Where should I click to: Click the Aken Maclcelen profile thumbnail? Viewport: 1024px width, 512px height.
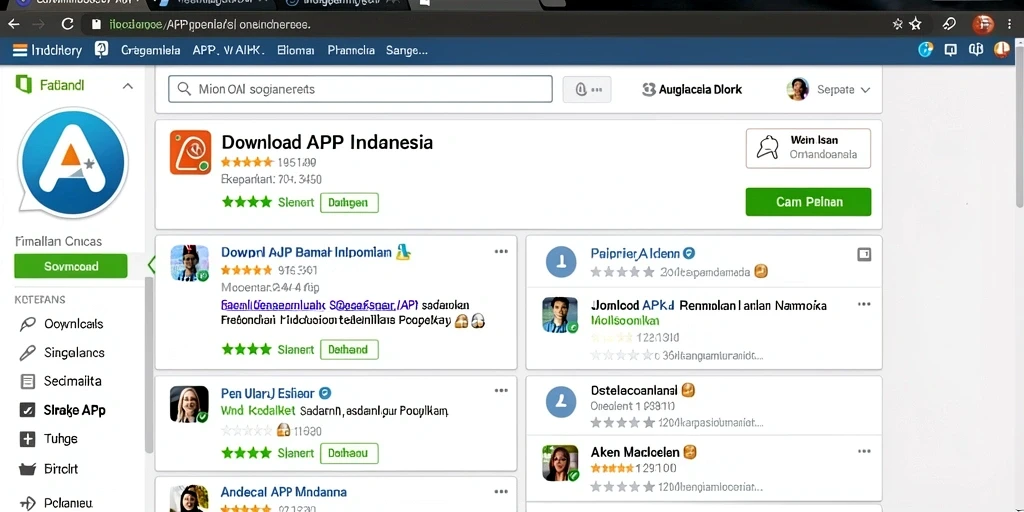pyautogui.click(x=560, y=463)
